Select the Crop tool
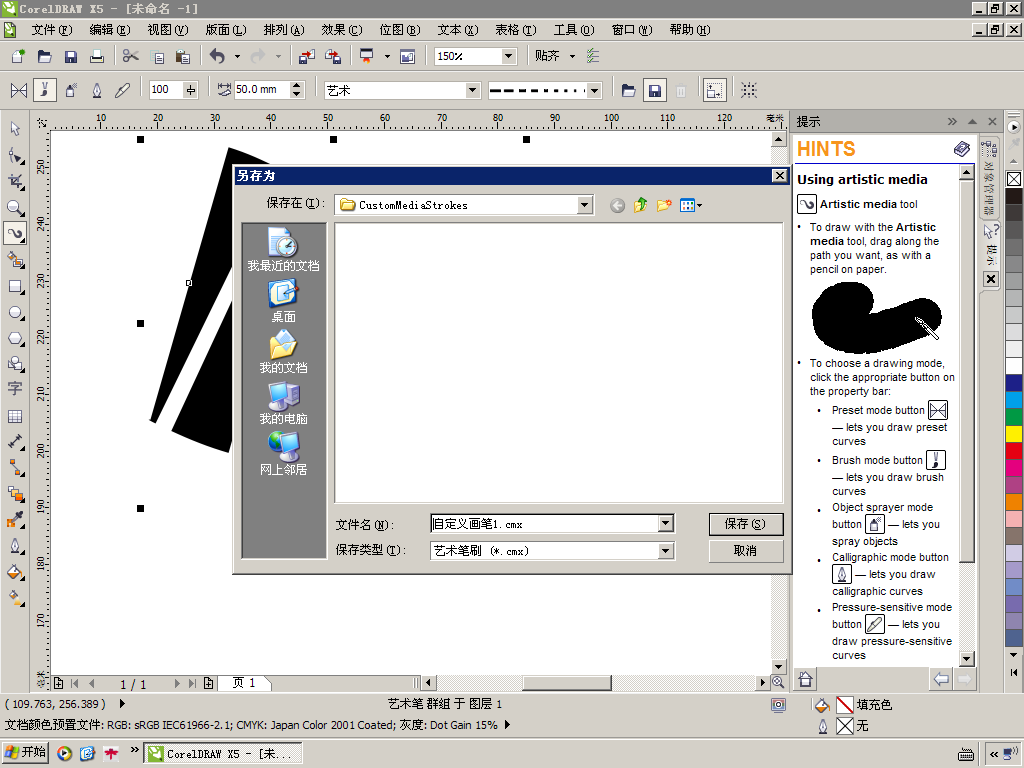This screenshot has height=768, width=1024. tap(15, 182)
